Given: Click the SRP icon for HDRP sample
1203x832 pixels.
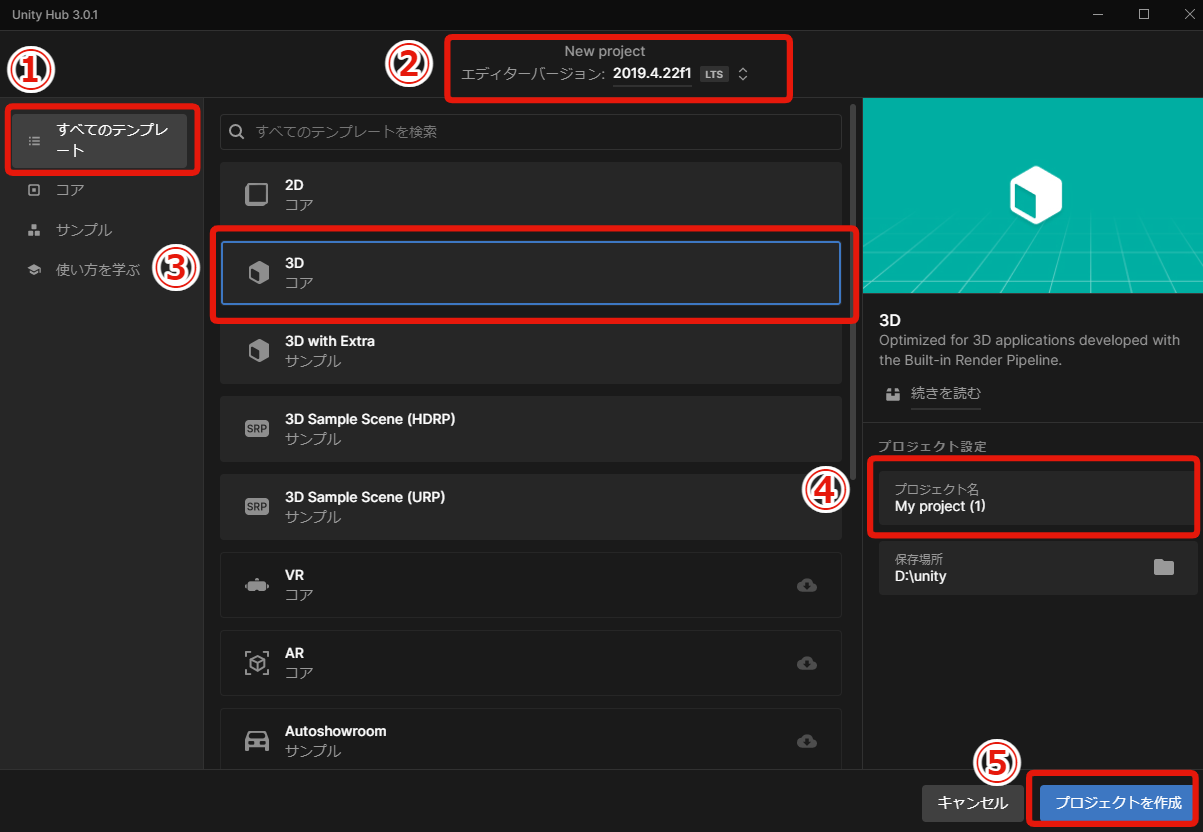Looking at the screenshot, I should 257,429.
